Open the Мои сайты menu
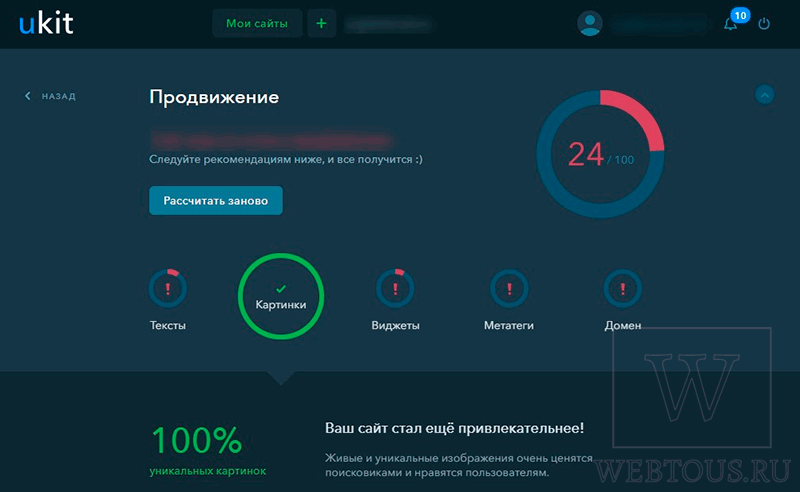This screenshot has height=492, width=800. coord(257,23)
